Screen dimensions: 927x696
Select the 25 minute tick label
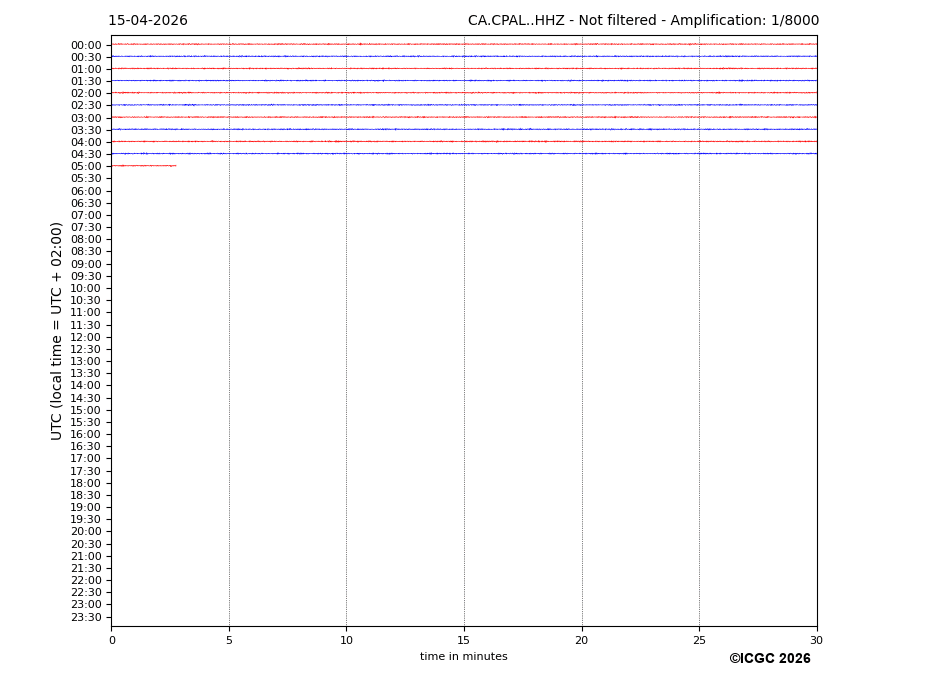(699, 640)
